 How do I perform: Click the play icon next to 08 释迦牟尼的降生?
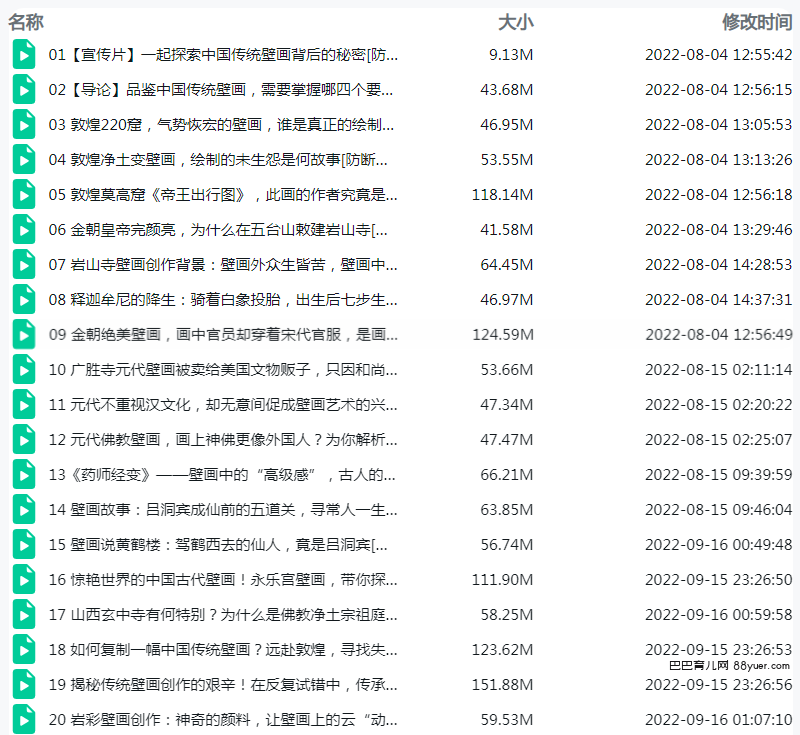23,299
